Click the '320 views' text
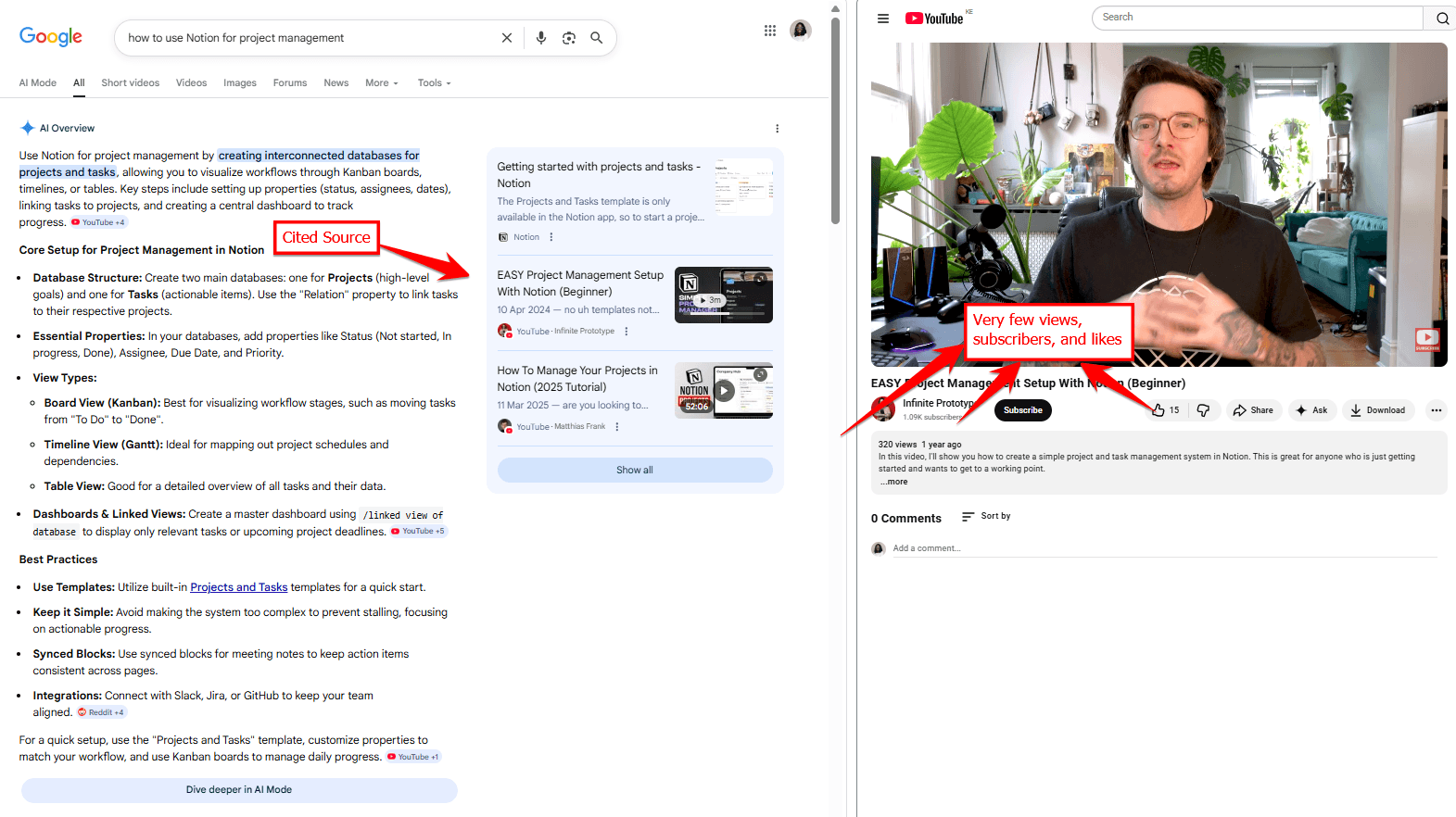Screen dimensions: 1456x817 (897, 445)
